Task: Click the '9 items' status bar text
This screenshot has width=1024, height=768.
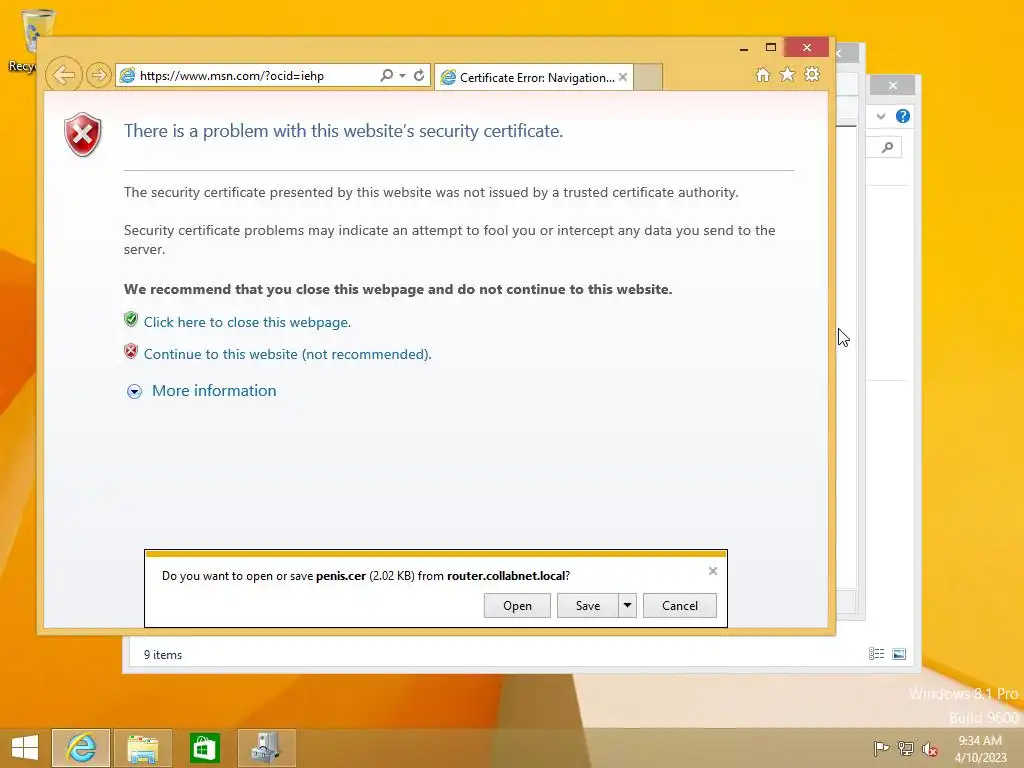Action: pos(163,654)
